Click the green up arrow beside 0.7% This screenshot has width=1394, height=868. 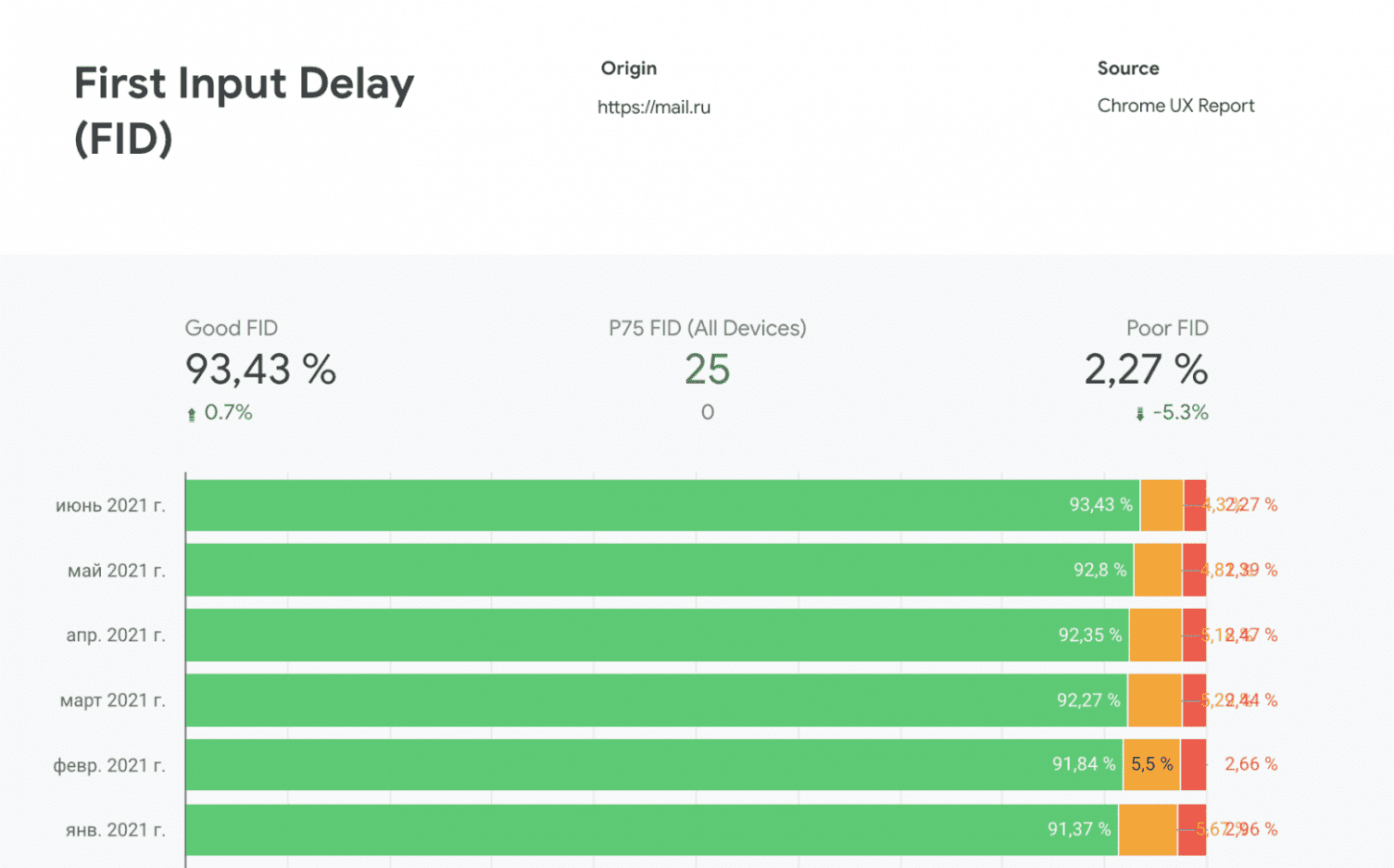(192, 414)
